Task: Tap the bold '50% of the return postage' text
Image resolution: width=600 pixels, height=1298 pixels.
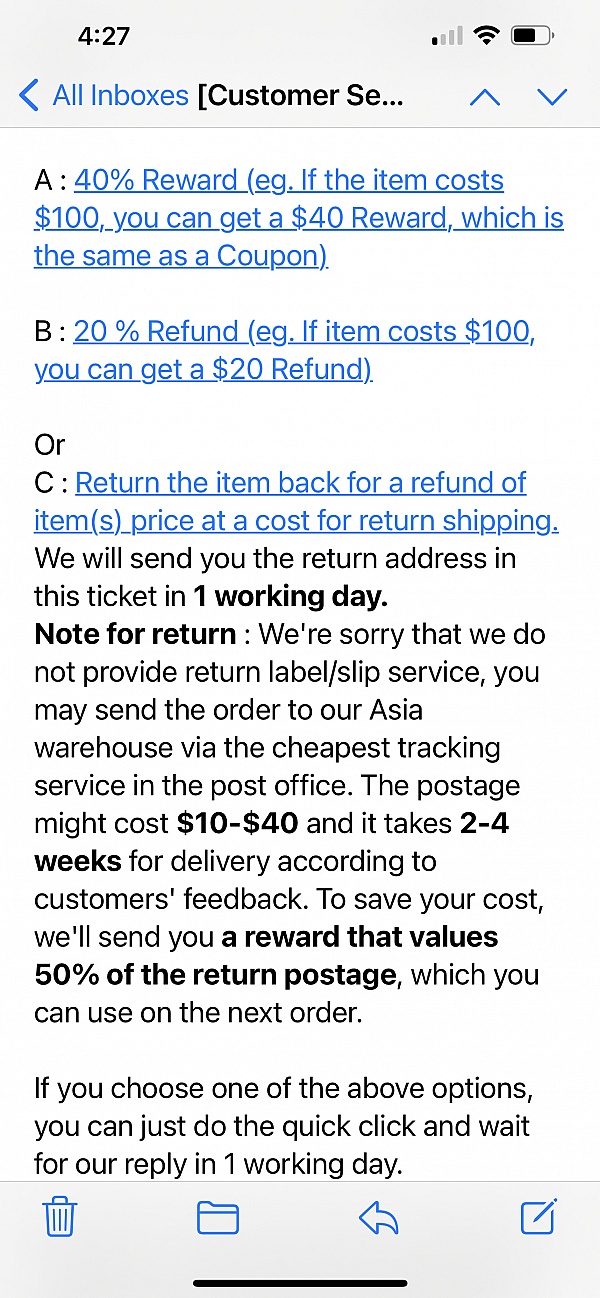Action: coord(215,975)
